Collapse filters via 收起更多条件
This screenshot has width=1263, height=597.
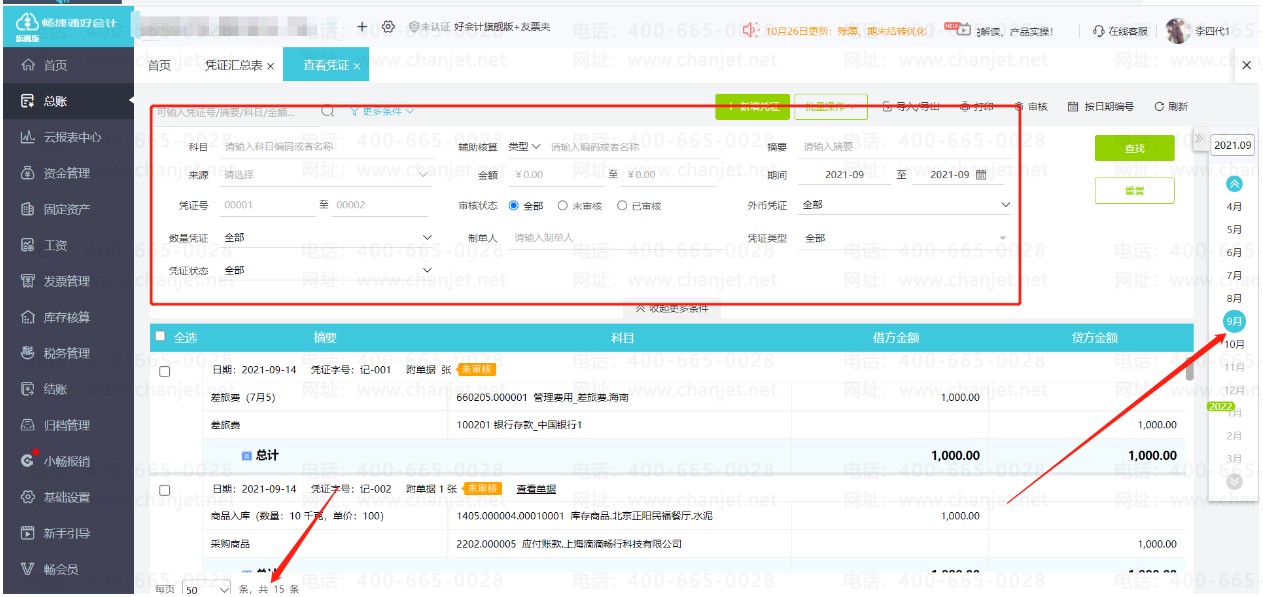[x=672, y=308]
